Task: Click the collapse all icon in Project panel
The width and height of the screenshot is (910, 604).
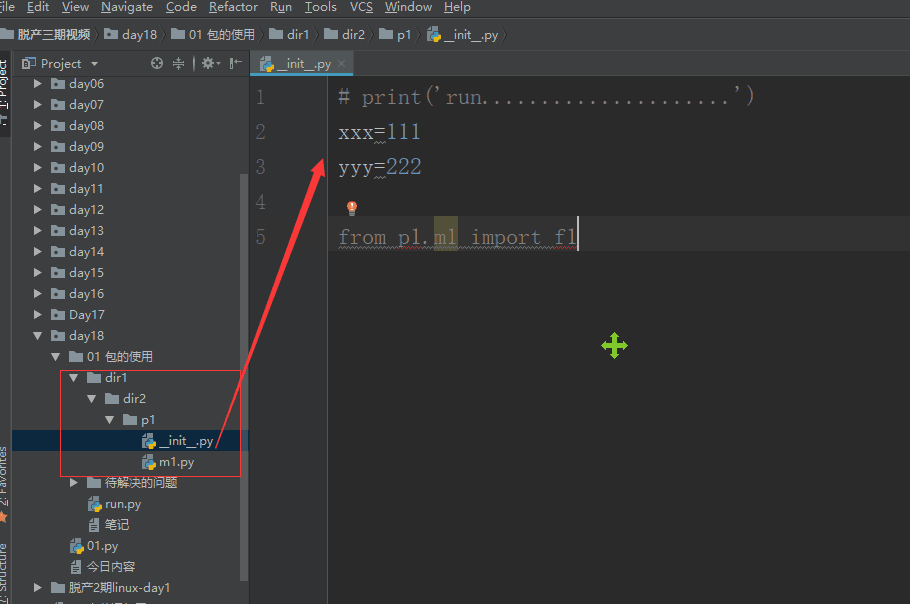Action: tap(179, 63)
